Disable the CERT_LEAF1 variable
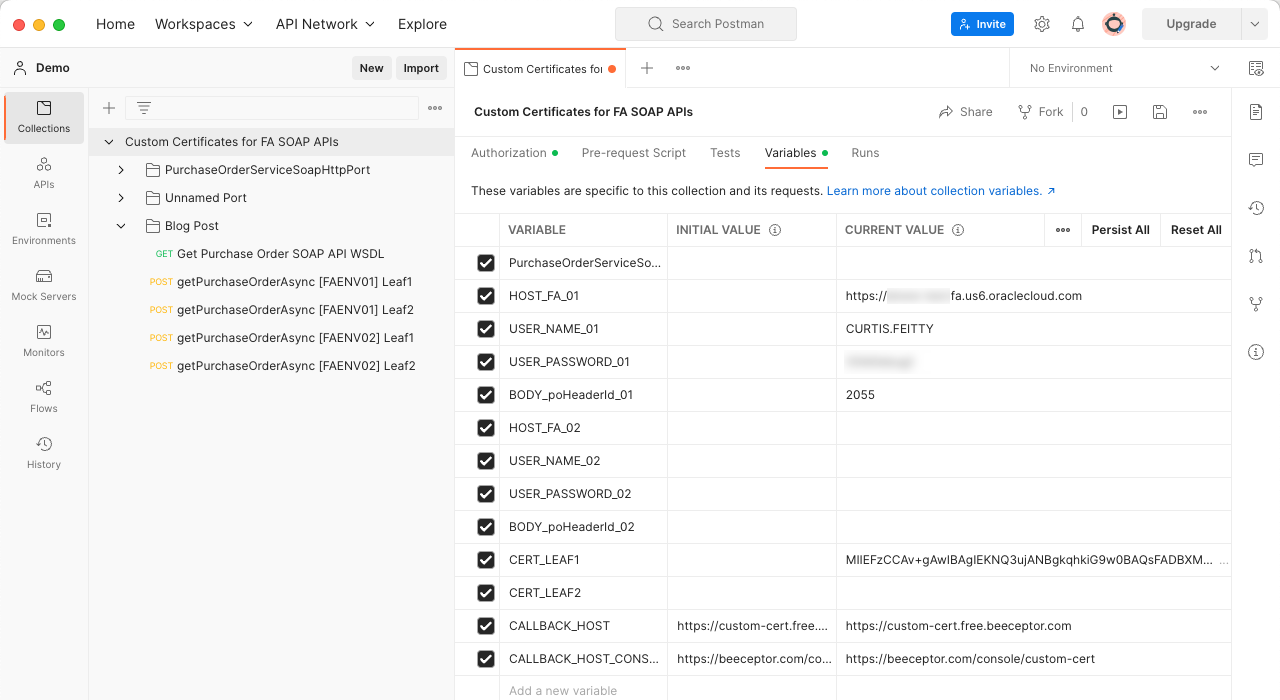This screenshot has width=1280, height=700. coord(486,560)
